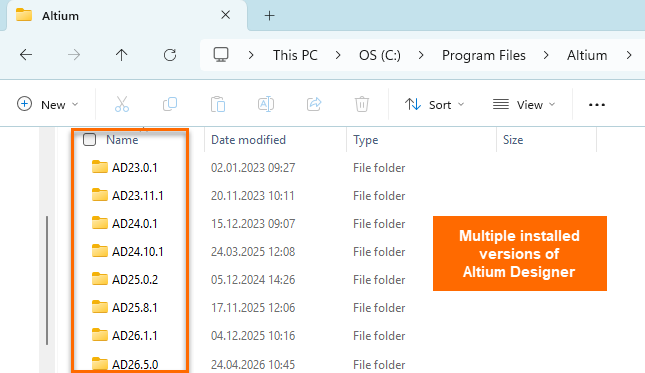Navigate to This PC breadcrumb
The width and height of the screenshot is (645, 373).
coord(295,55)
